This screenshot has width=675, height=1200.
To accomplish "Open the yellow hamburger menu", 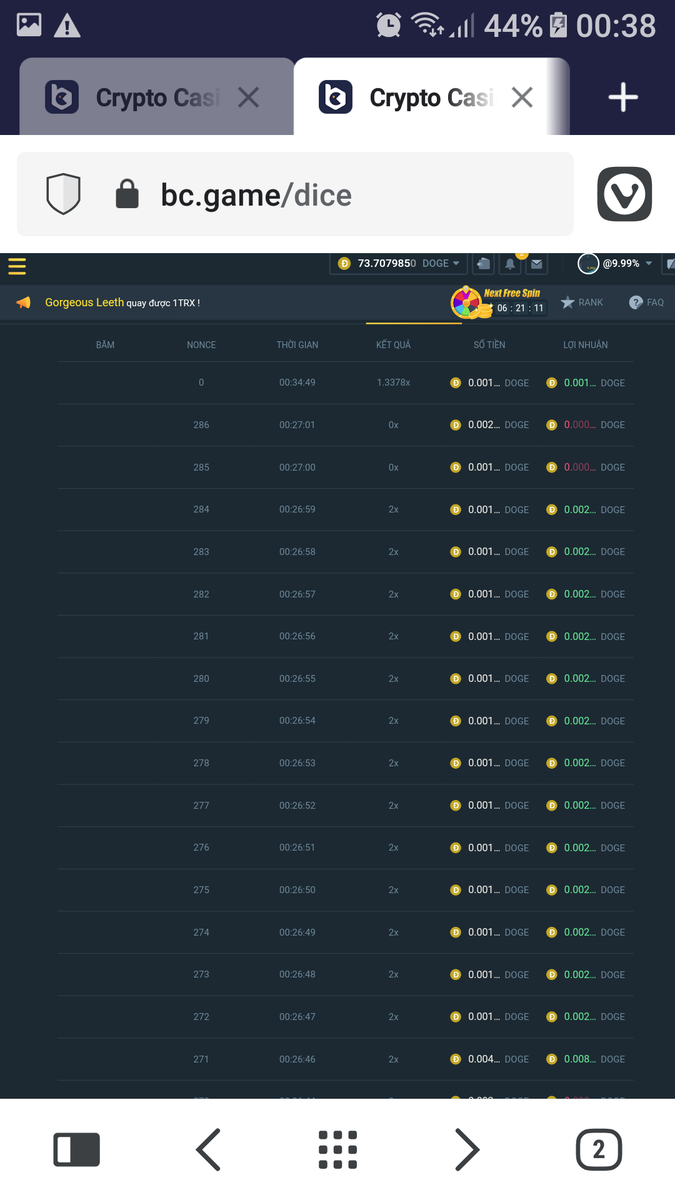I will 17,266.
